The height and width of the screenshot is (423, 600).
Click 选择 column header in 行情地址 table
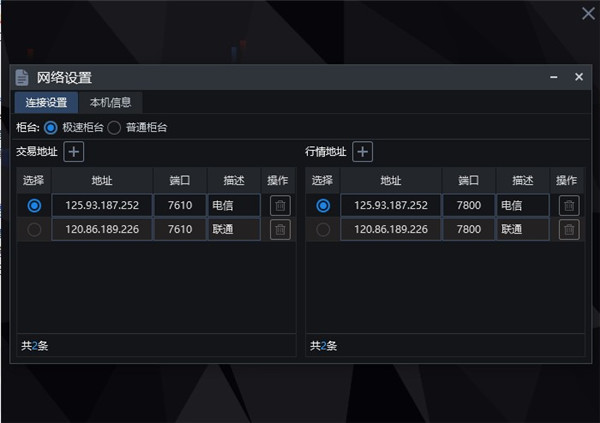323,180
